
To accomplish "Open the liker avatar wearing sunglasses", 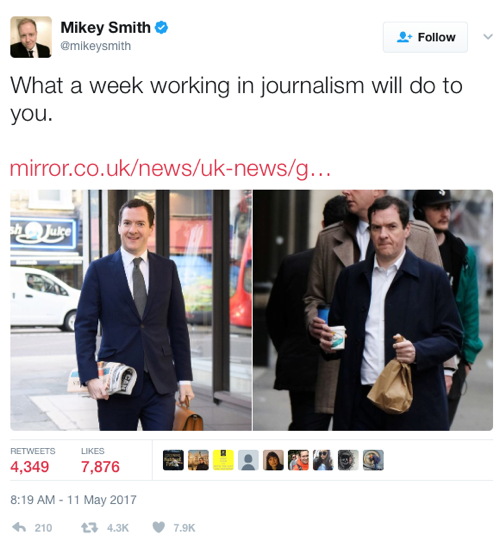I will click(x=323, y=460).
